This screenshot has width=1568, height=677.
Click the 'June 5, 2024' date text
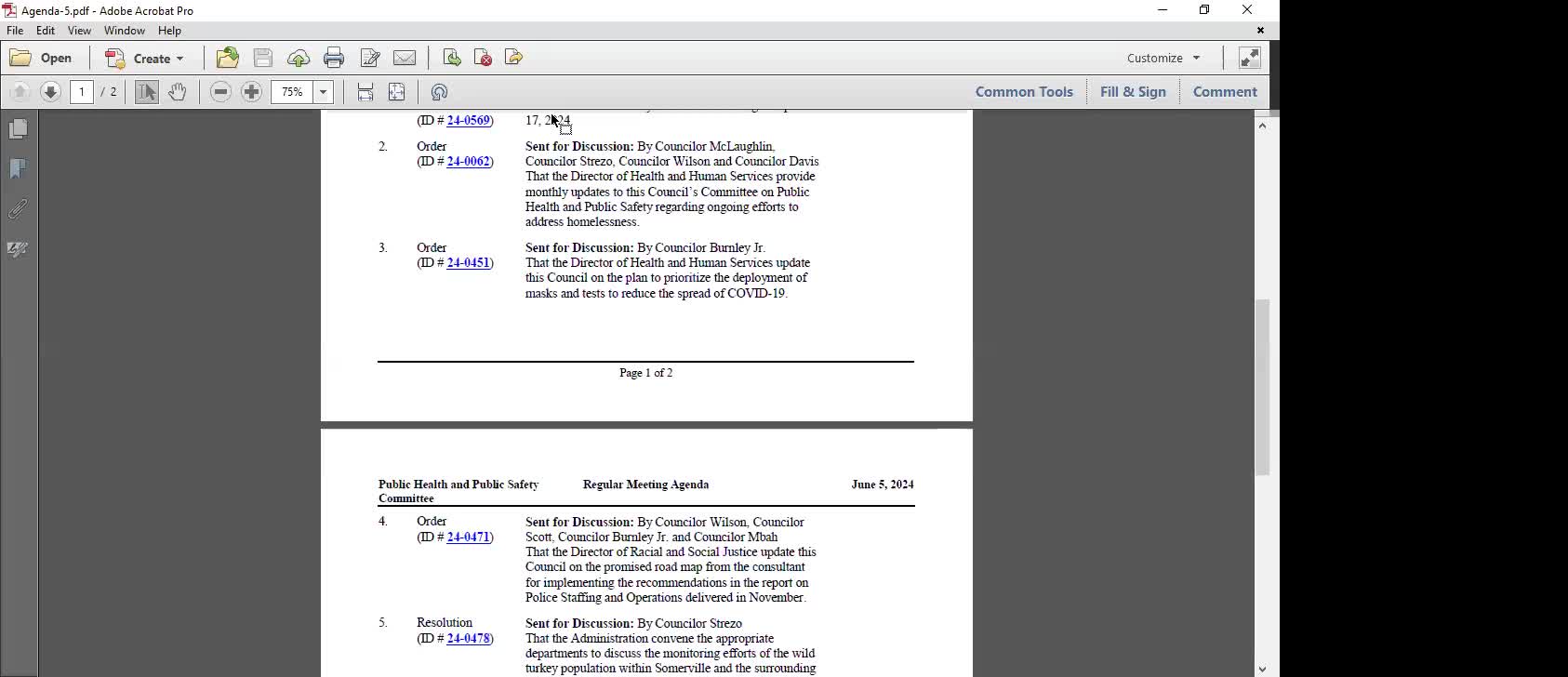[x=882, y=484]
